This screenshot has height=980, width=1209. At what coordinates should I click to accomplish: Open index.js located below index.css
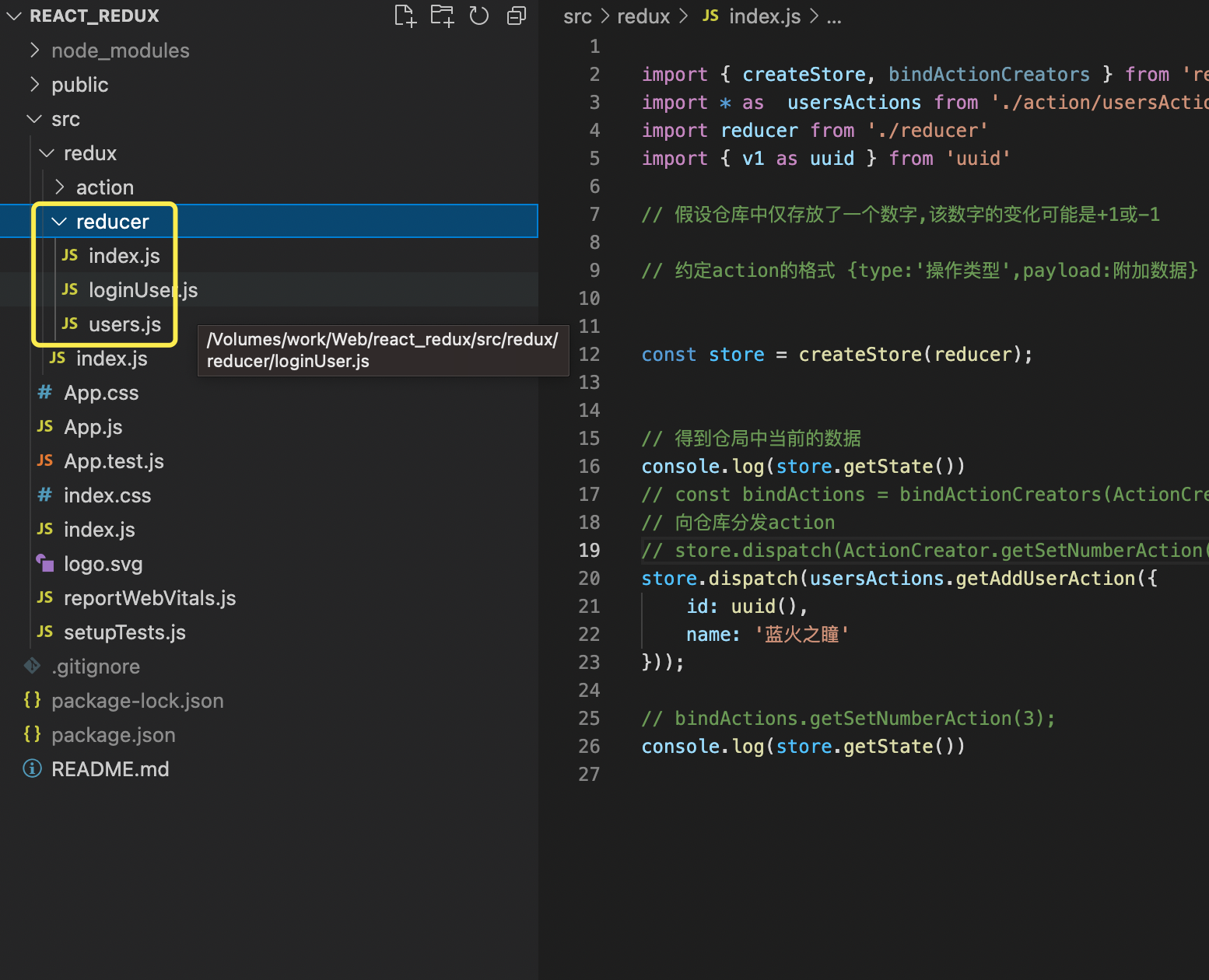pos(269,530)
